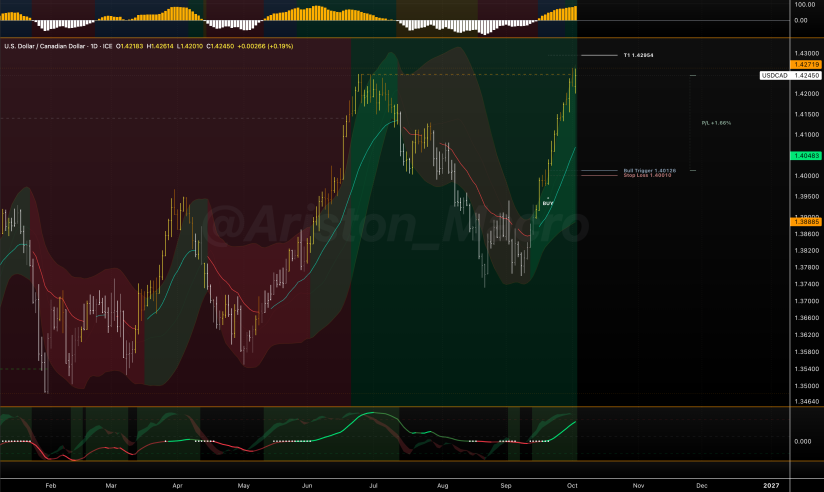
Task: Click the close value C1.42450 in the legend
Action: 220,46
